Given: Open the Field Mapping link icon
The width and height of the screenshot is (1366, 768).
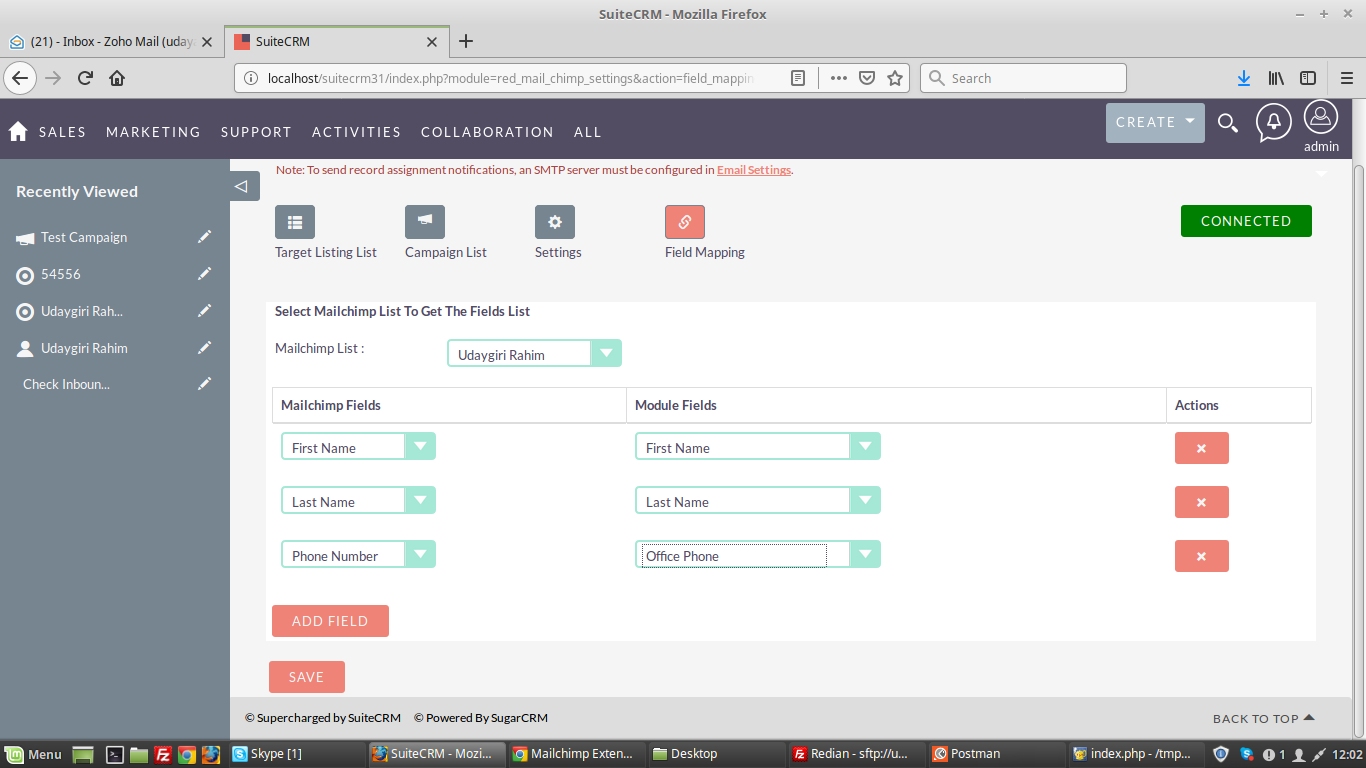Looking at the screenshot, I should point(685,222).
